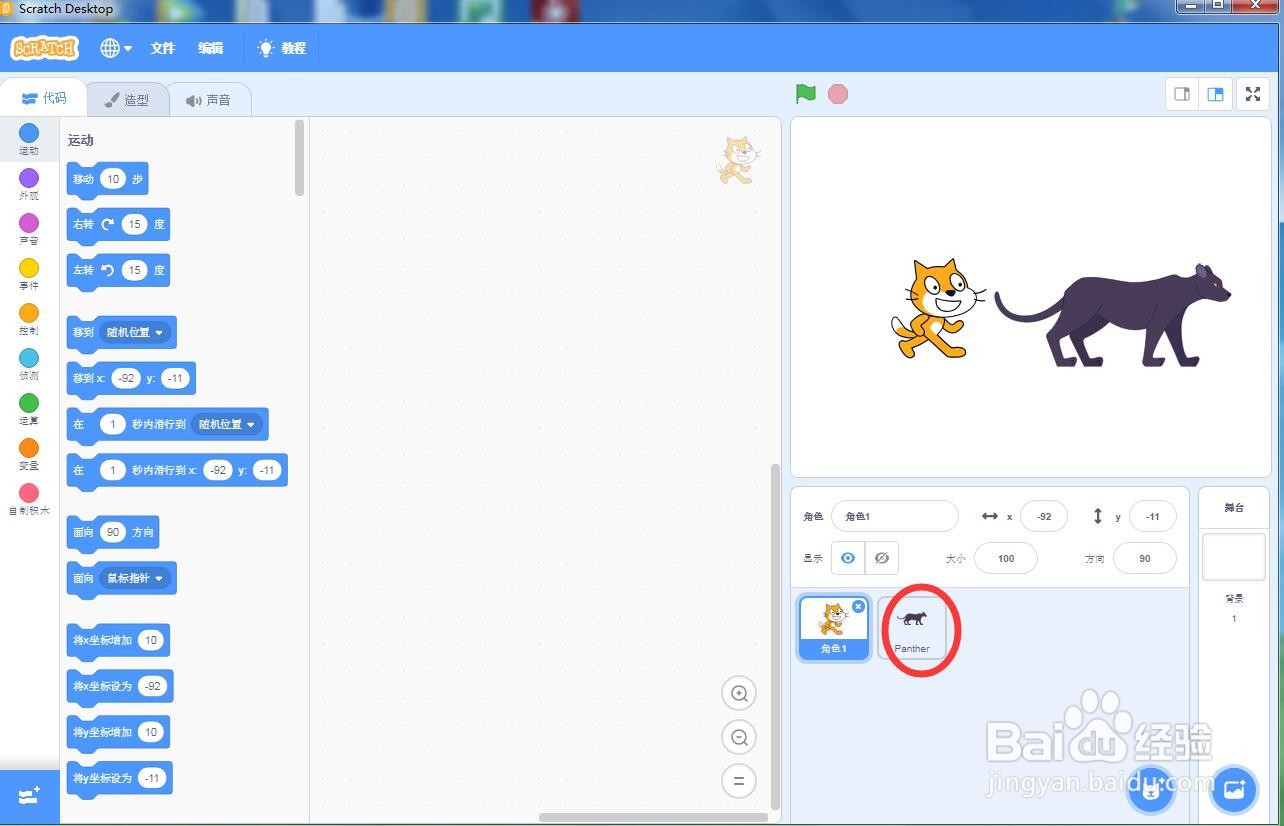Click 90 value in 面向方向 block

point(113,532)
